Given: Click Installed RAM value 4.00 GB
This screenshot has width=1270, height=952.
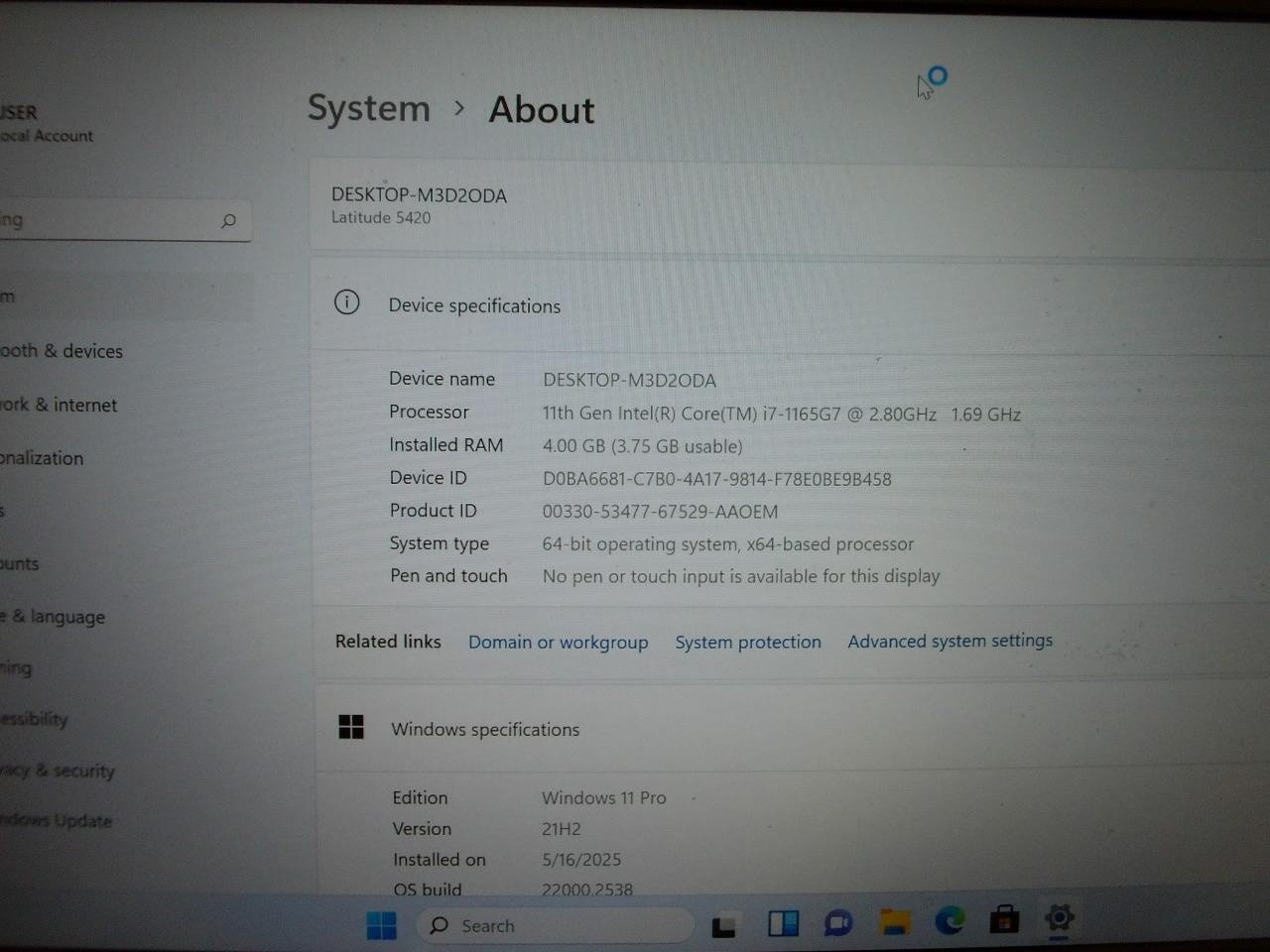Looking at the screenshot, I should coord(642,446).
